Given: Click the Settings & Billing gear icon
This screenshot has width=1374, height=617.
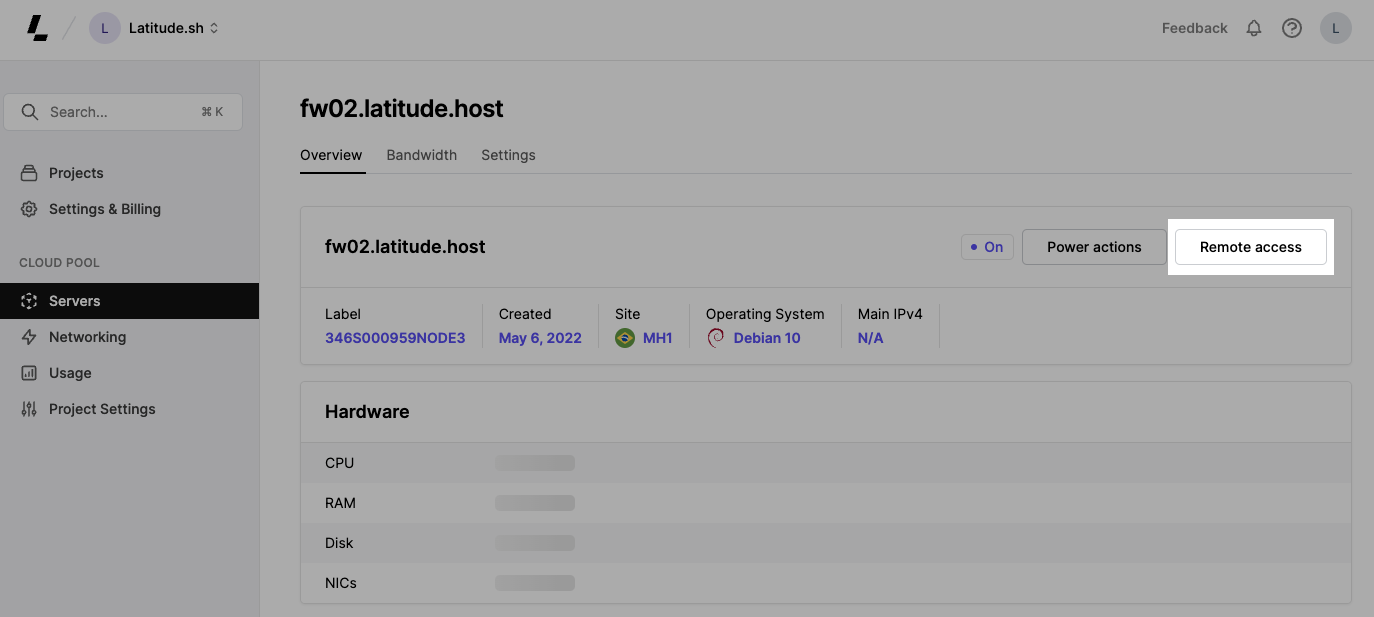Looking at the screenshot, I should coord(29,209).
